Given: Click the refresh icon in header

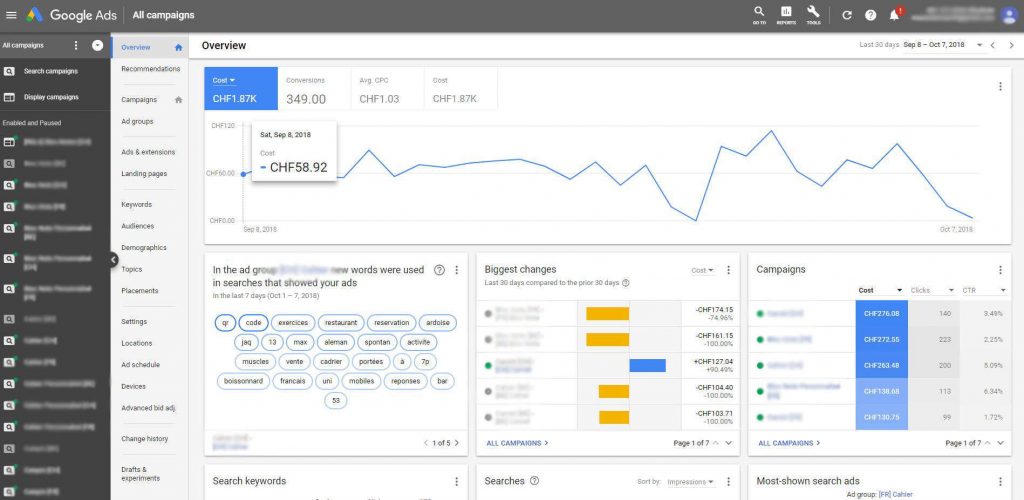Looking at the screenshot, I should (x=847, y=15).
